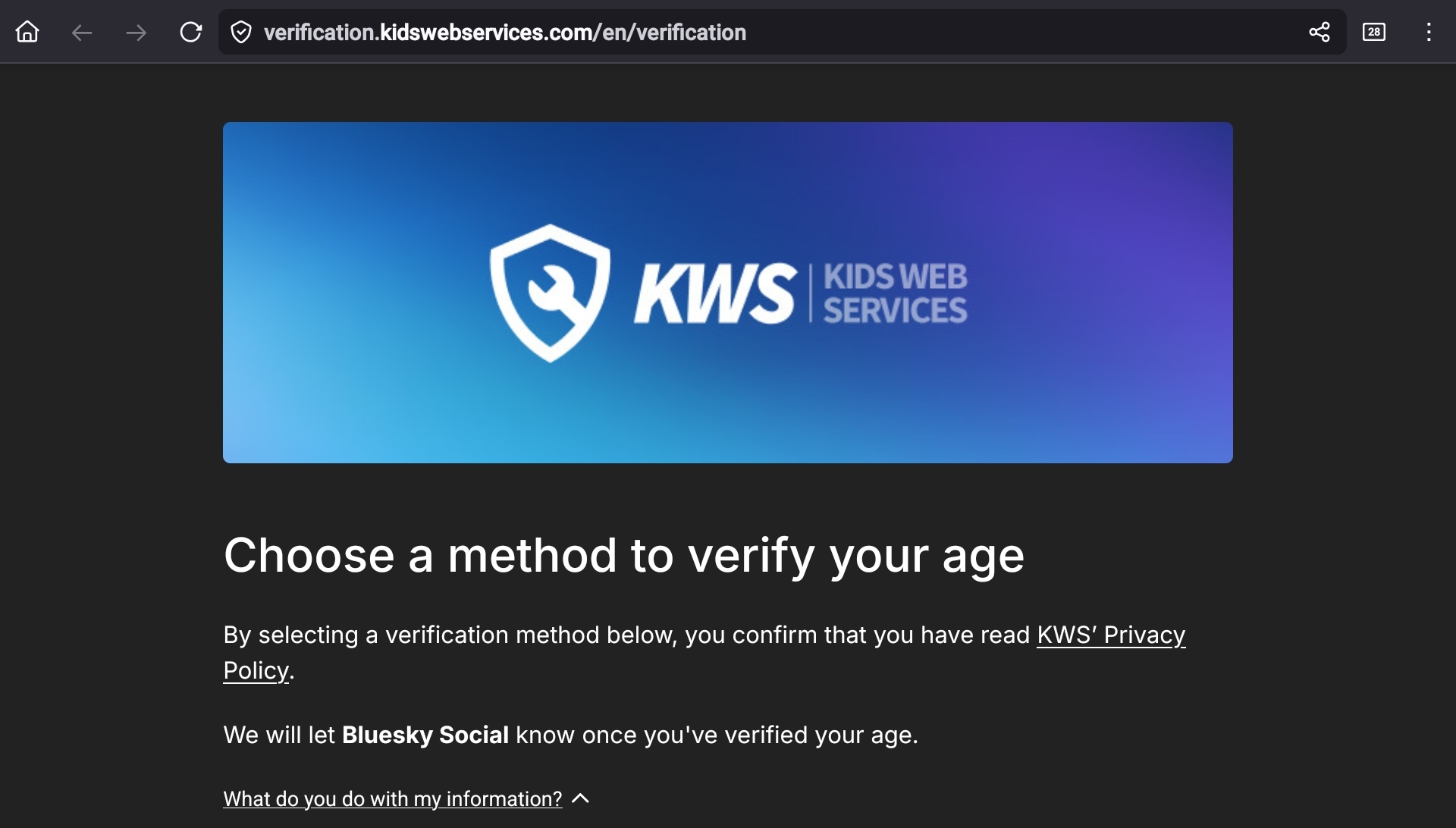Click the bold "Bluesky Social" text
This screenshot has height=828, width=1456.
point(425,735)
